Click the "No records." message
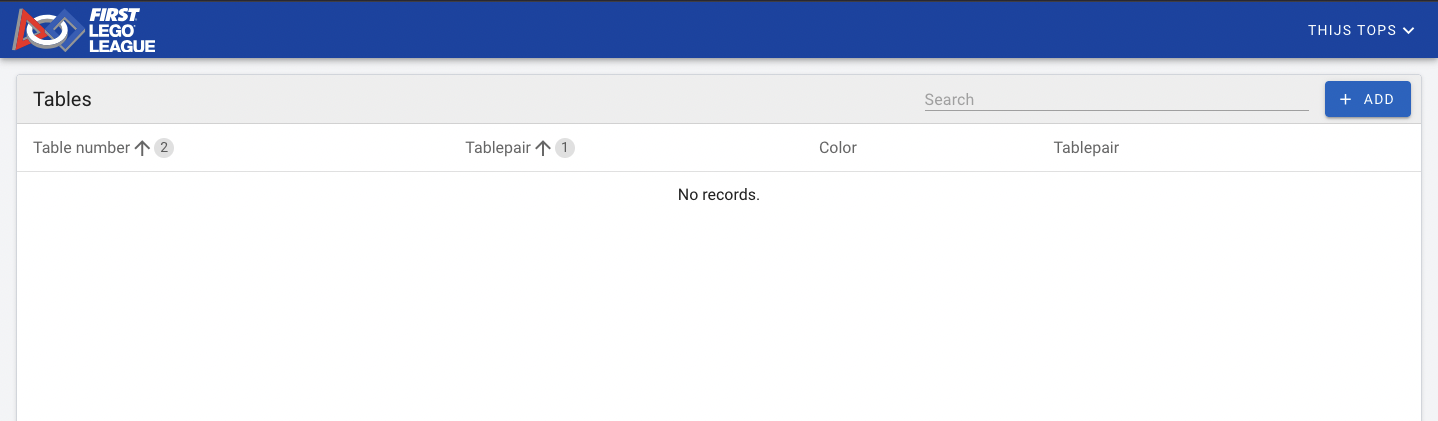Image resolution: width=1438 pixels, height=421 pixels. [718, 195]
